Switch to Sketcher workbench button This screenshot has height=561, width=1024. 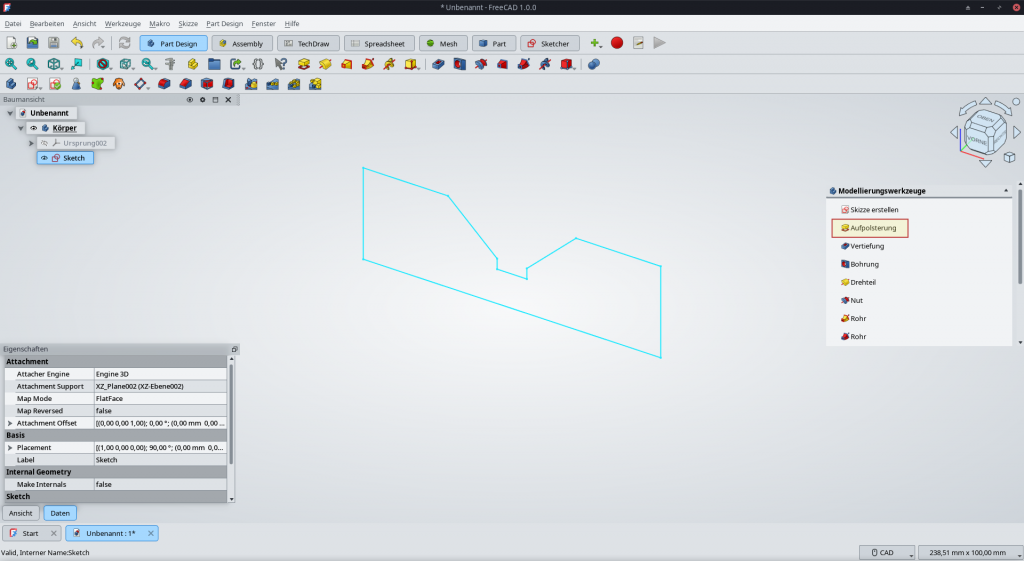coord(549,43)
